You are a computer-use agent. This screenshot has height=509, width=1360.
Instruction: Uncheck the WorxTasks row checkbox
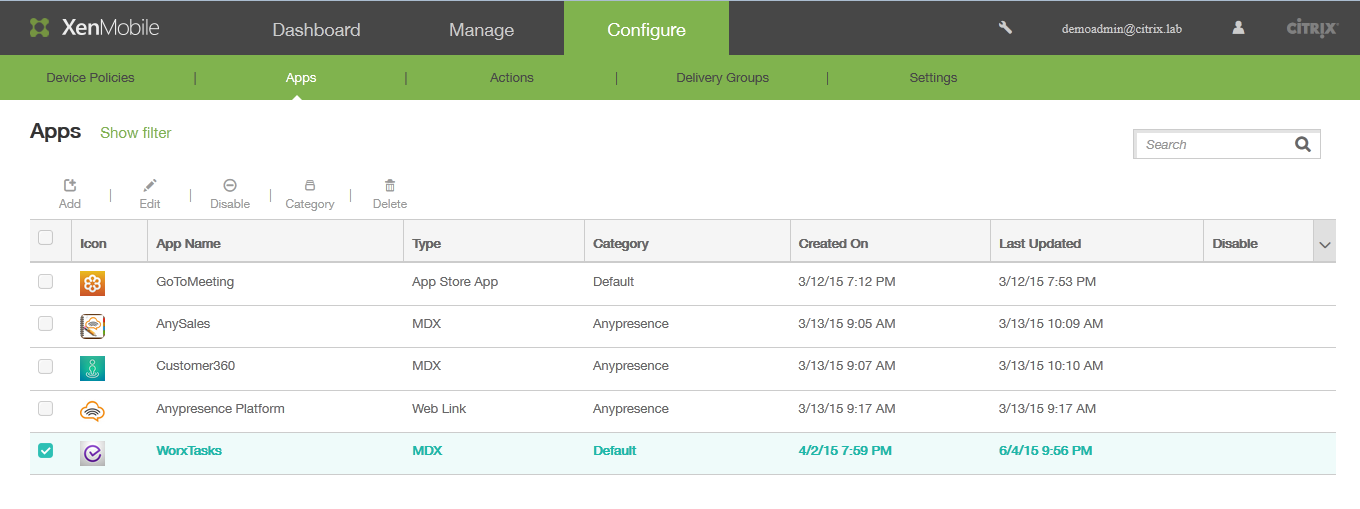pyautogui.click(x=46, y=451)
